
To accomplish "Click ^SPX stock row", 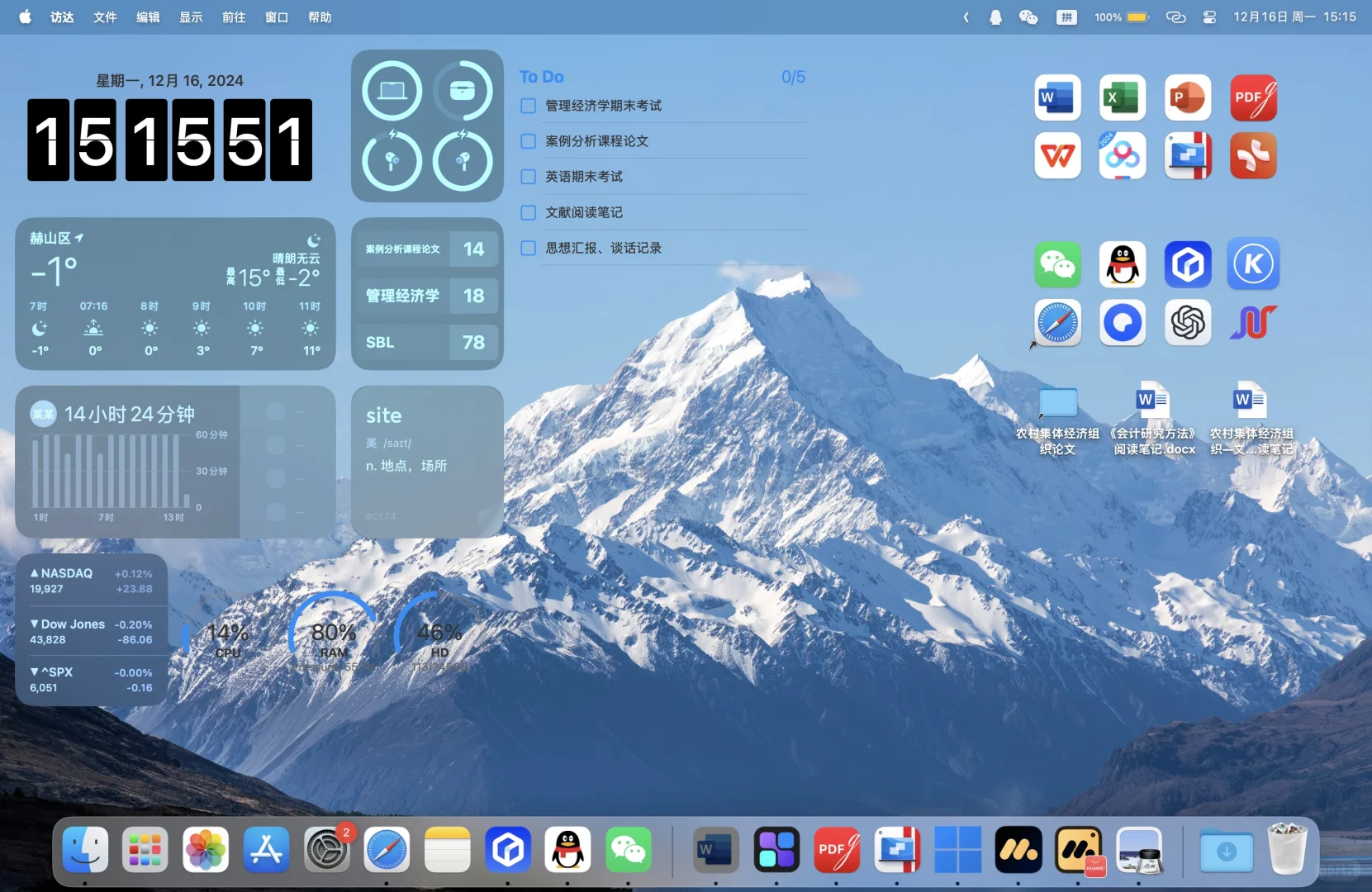I will (x=91, y=680).
